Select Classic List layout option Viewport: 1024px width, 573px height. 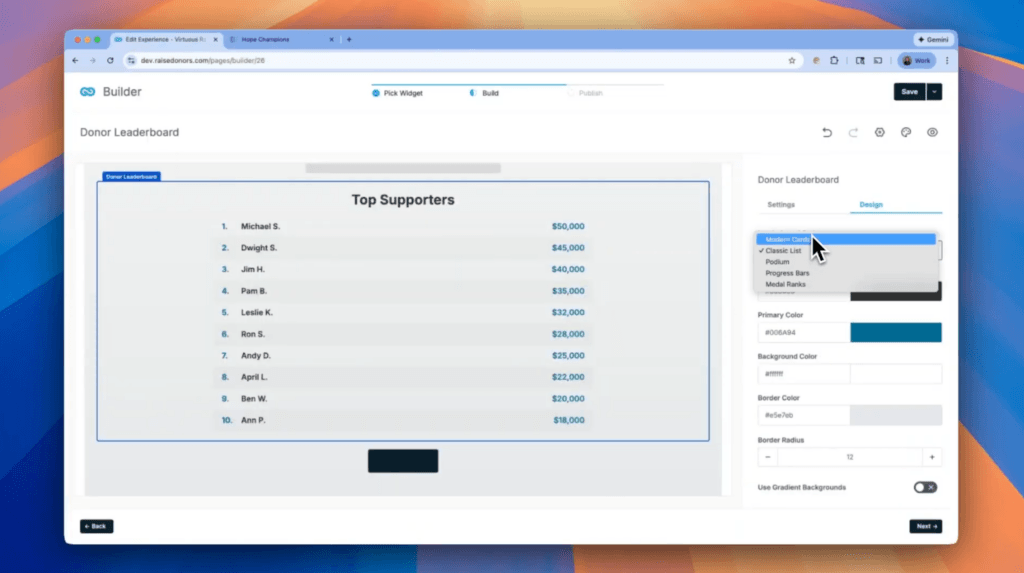[x=846, y=250]
